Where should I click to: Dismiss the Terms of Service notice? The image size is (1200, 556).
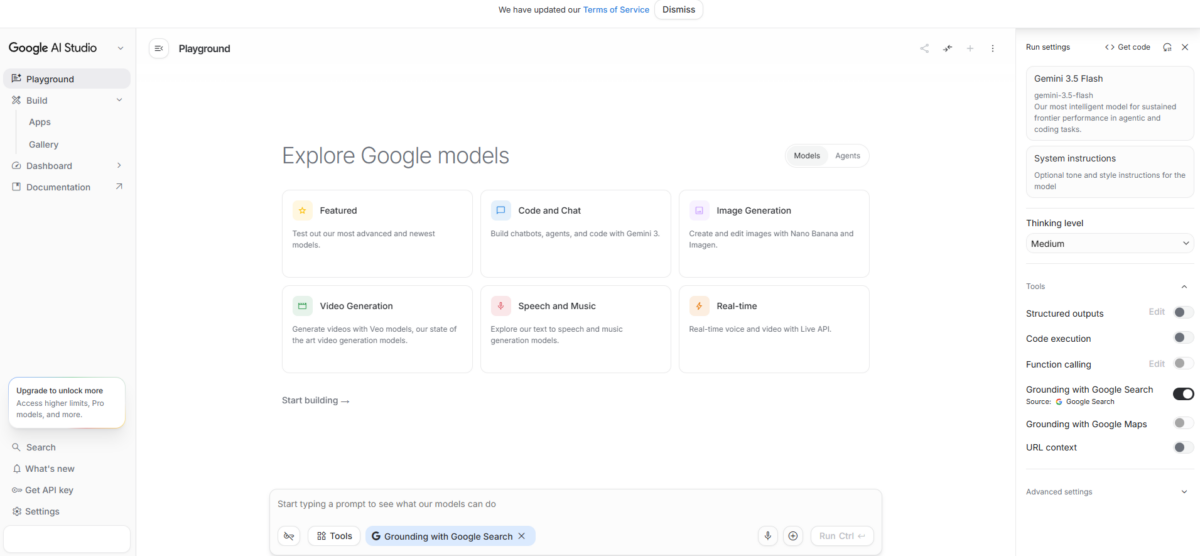point(679,10)
